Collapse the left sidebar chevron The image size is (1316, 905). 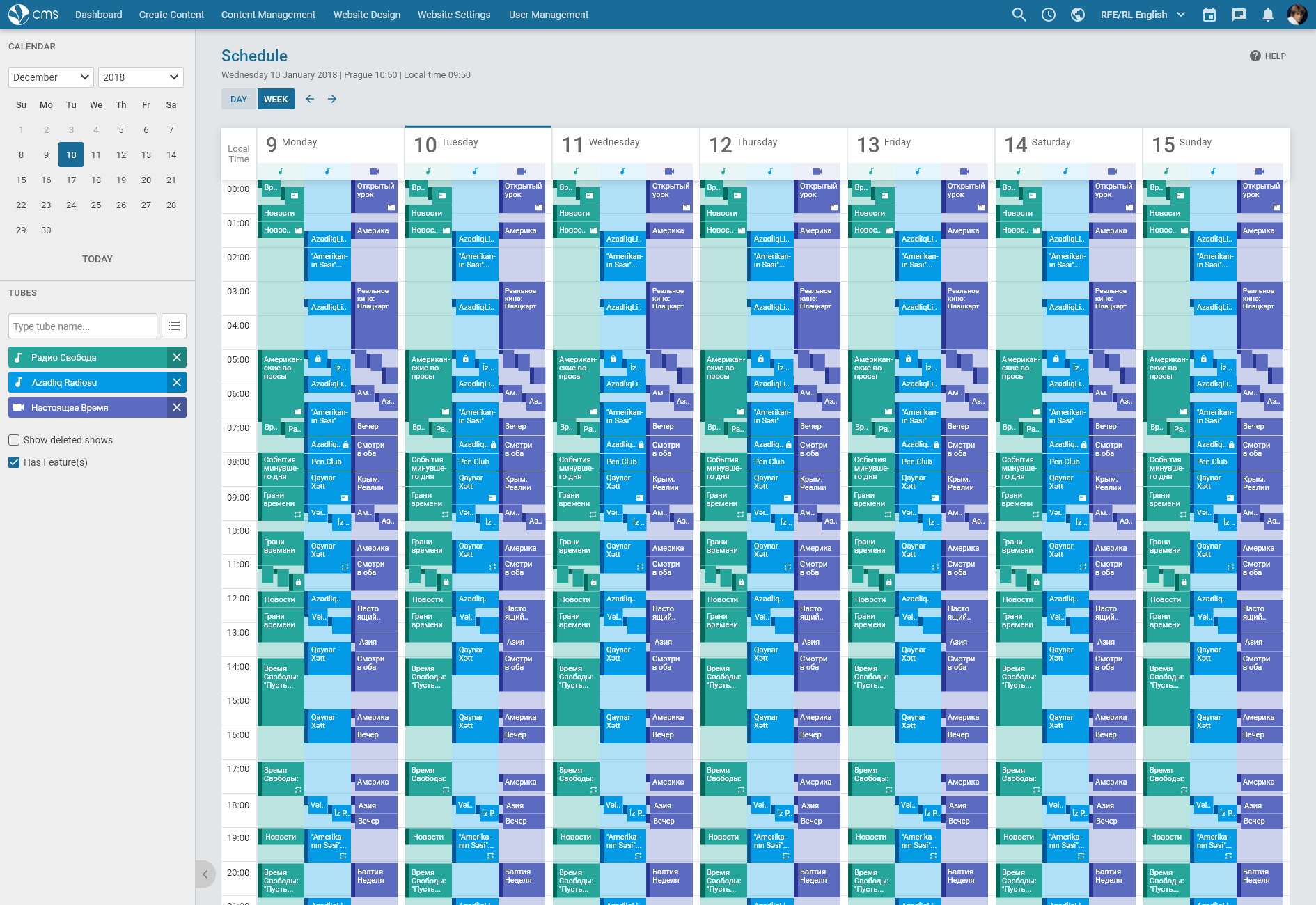205,874
